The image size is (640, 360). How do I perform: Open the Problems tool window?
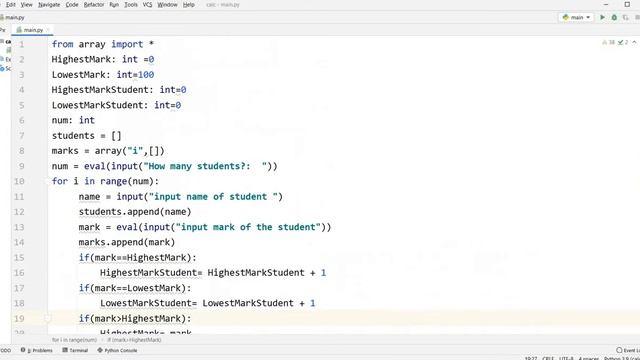point(37,350)
